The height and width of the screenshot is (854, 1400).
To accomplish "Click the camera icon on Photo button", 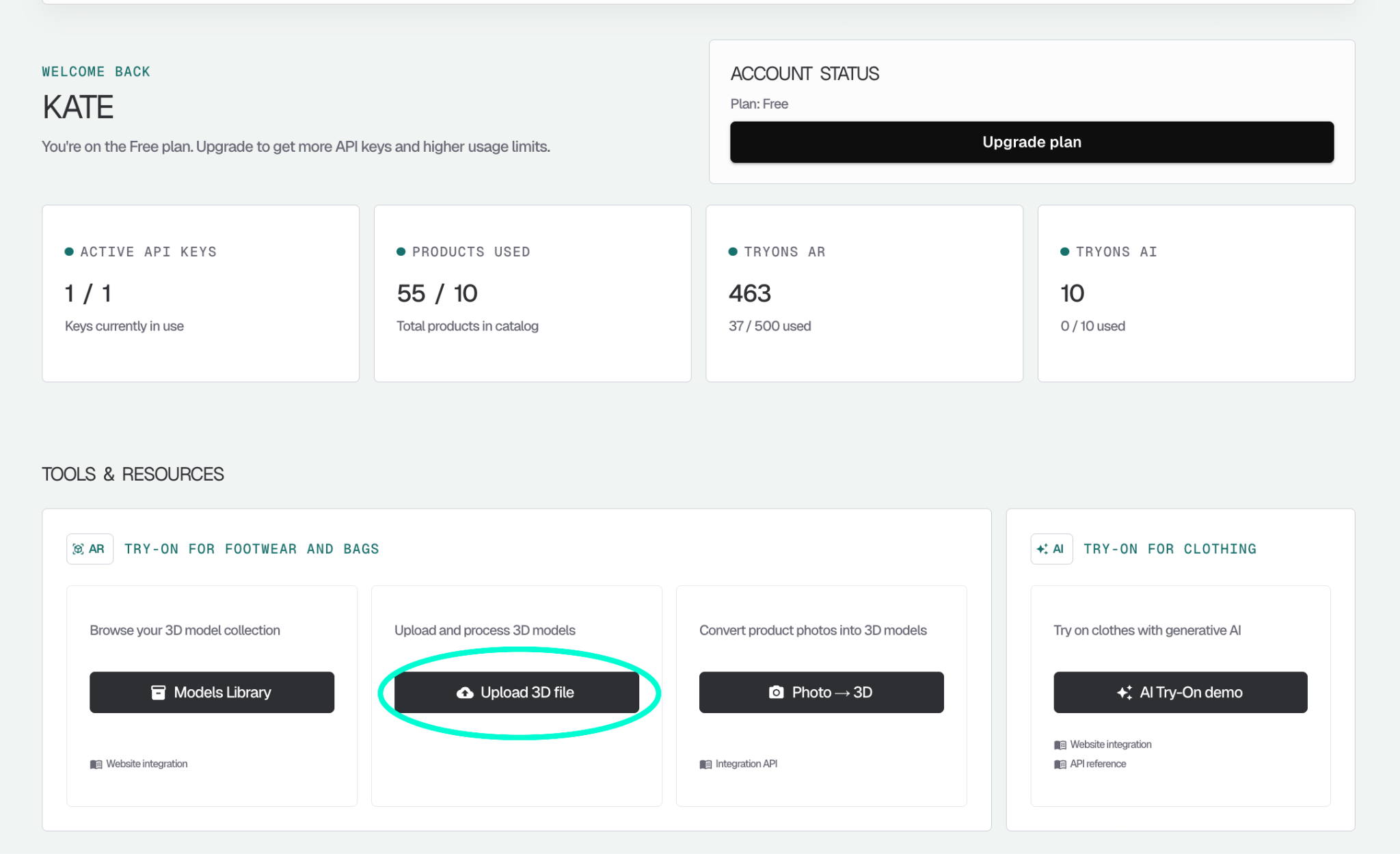I will coord(776,693).
